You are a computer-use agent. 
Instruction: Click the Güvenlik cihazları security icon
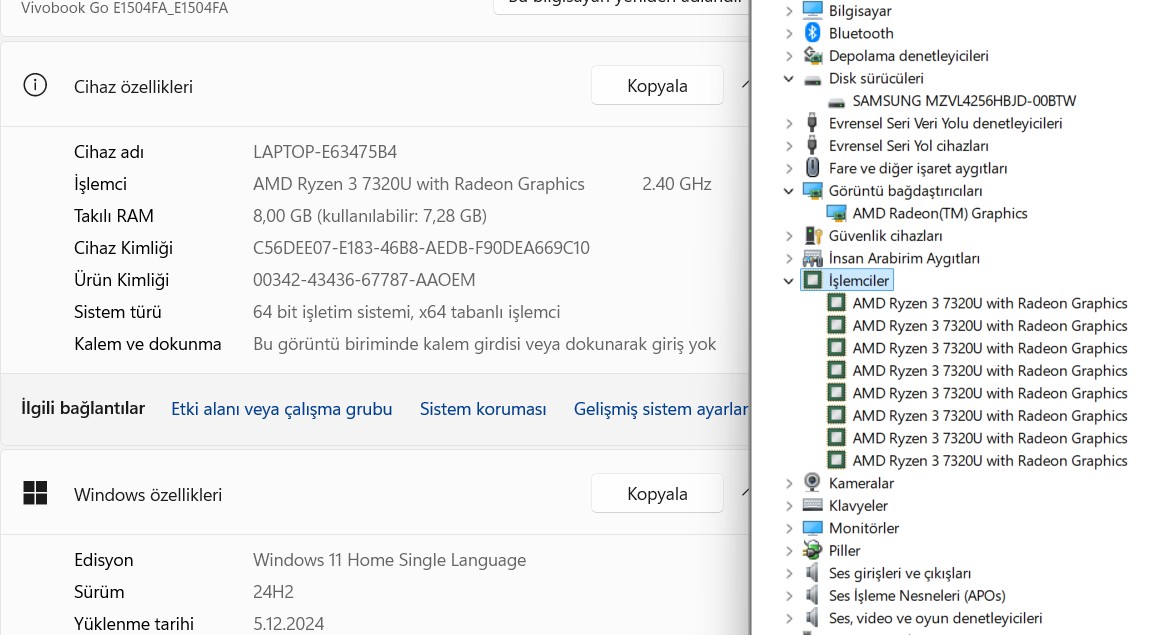(x=813, y=235)
